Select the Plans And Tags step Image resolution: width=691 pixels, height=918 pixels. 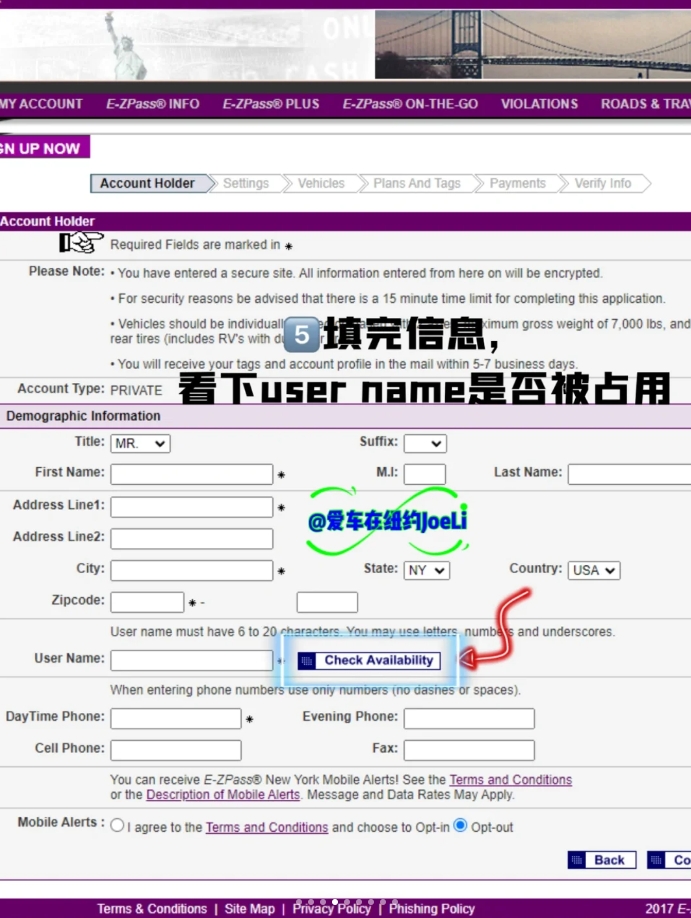[417, 184]
